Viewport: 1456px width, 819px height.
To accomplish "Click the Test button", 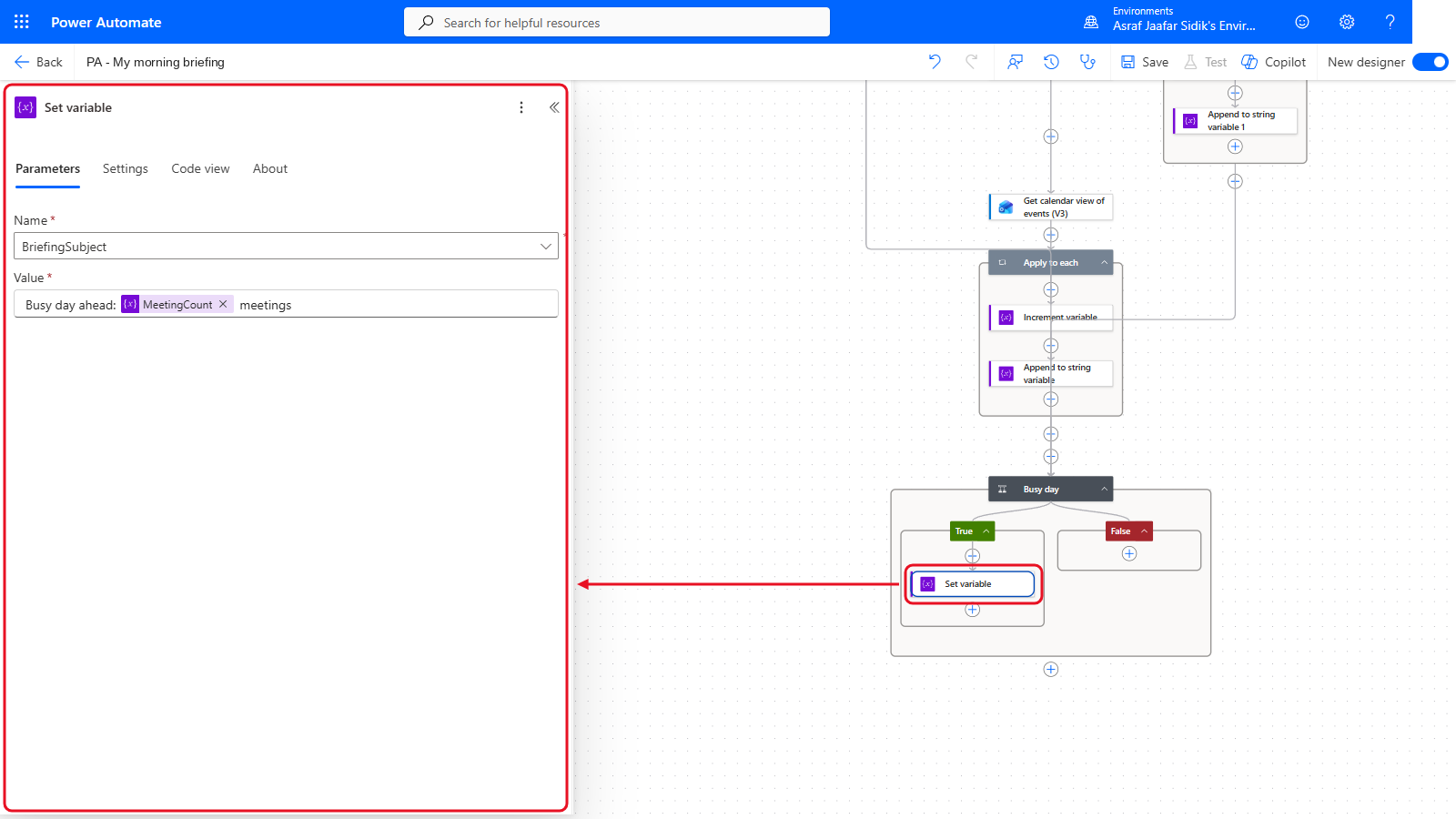I will point(1205,62).
